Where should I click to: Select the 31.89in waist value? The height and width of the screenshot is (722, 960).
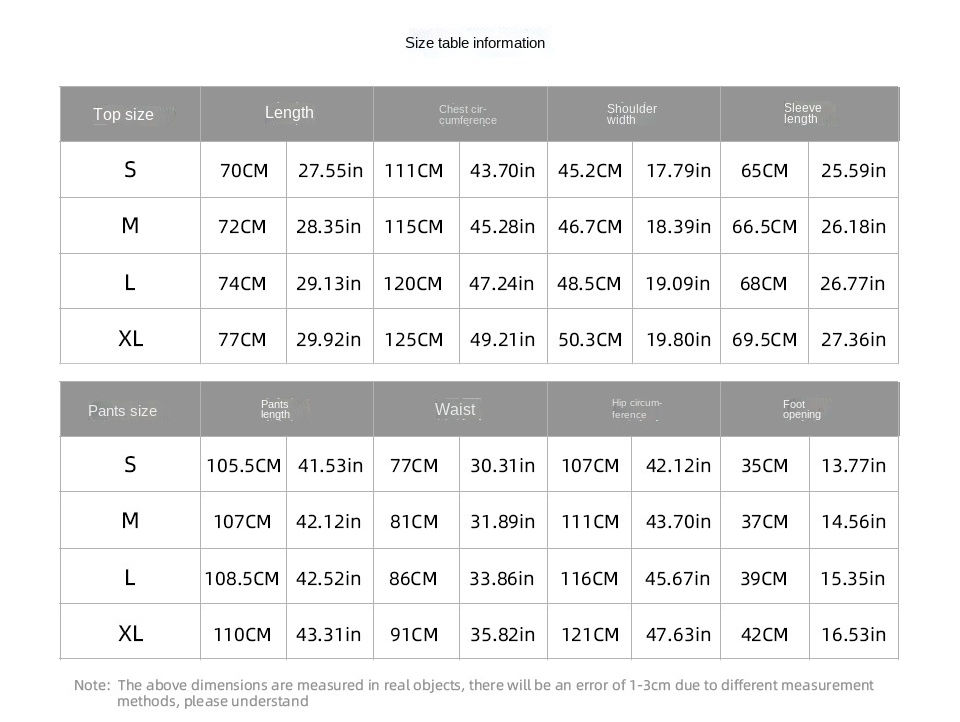502,521
